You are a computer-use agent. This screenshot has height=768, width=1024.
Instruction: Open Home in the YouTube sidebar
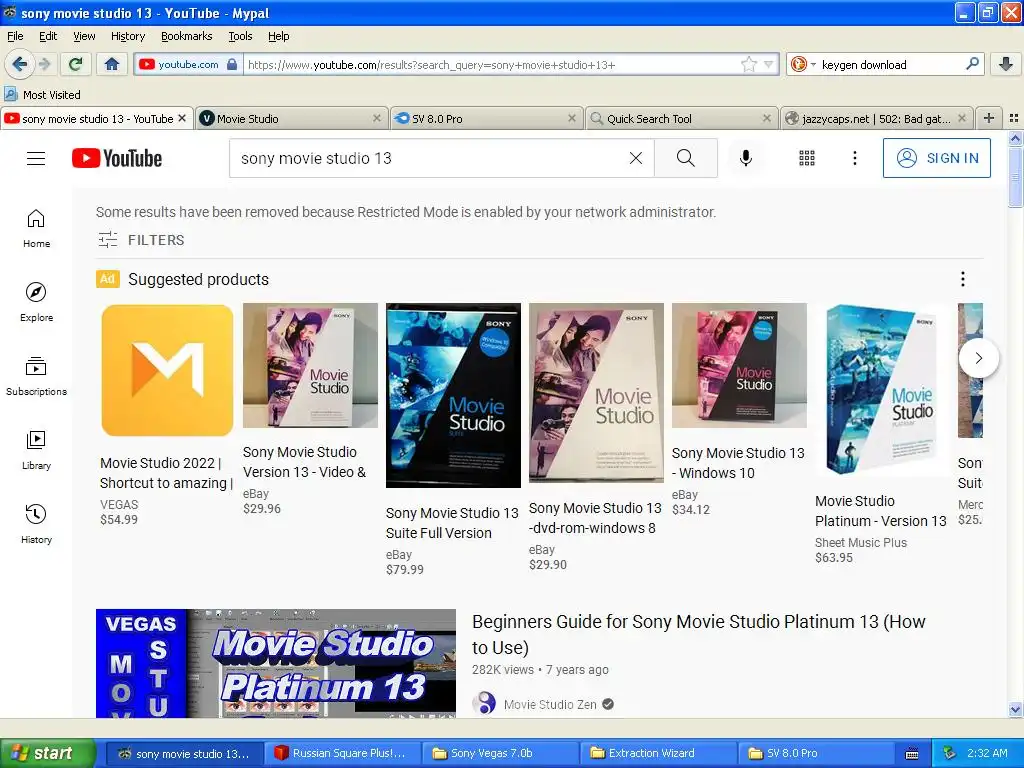(x=36, y=229)
